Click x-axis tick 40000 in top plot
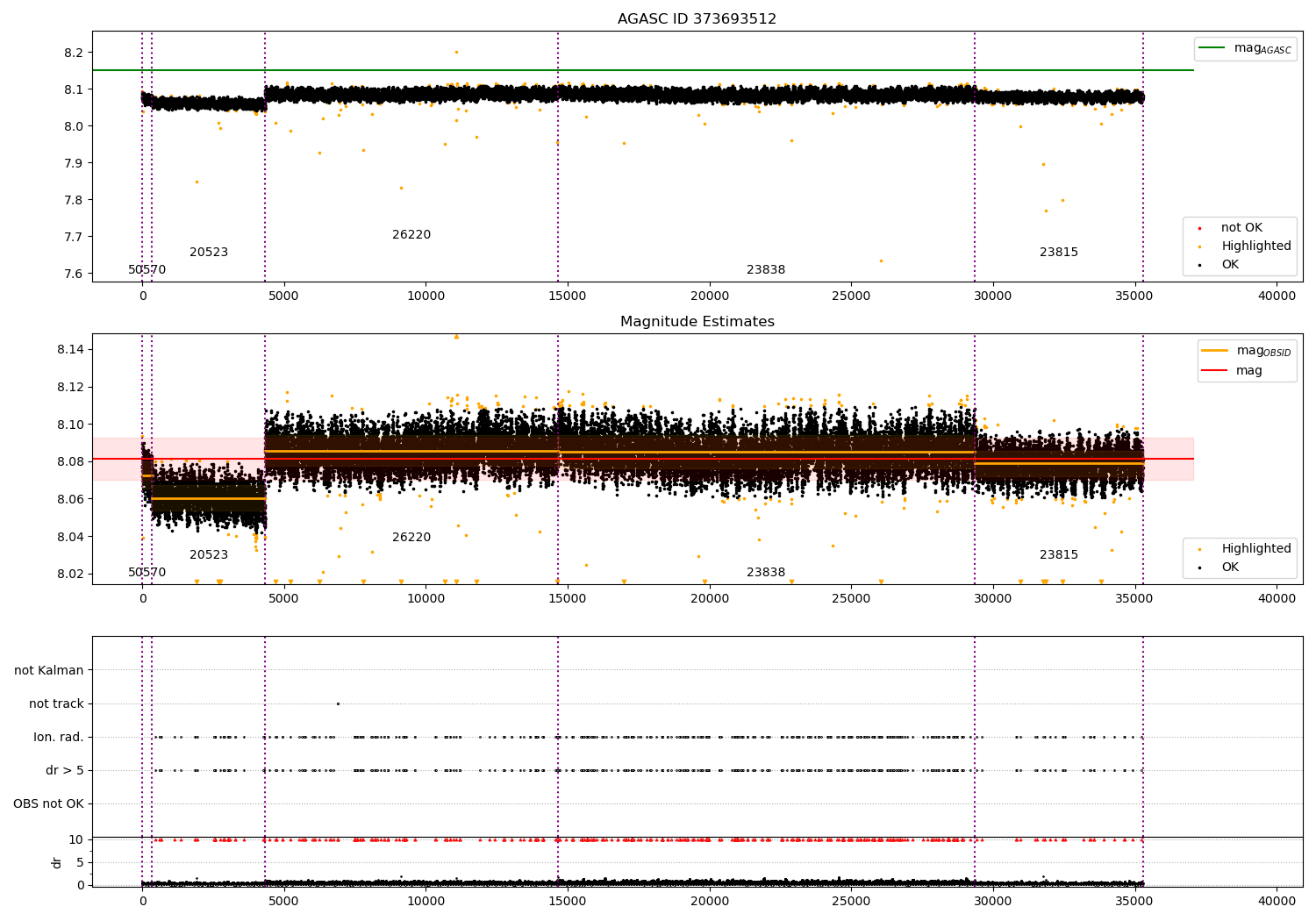 tap(1277, 296)
